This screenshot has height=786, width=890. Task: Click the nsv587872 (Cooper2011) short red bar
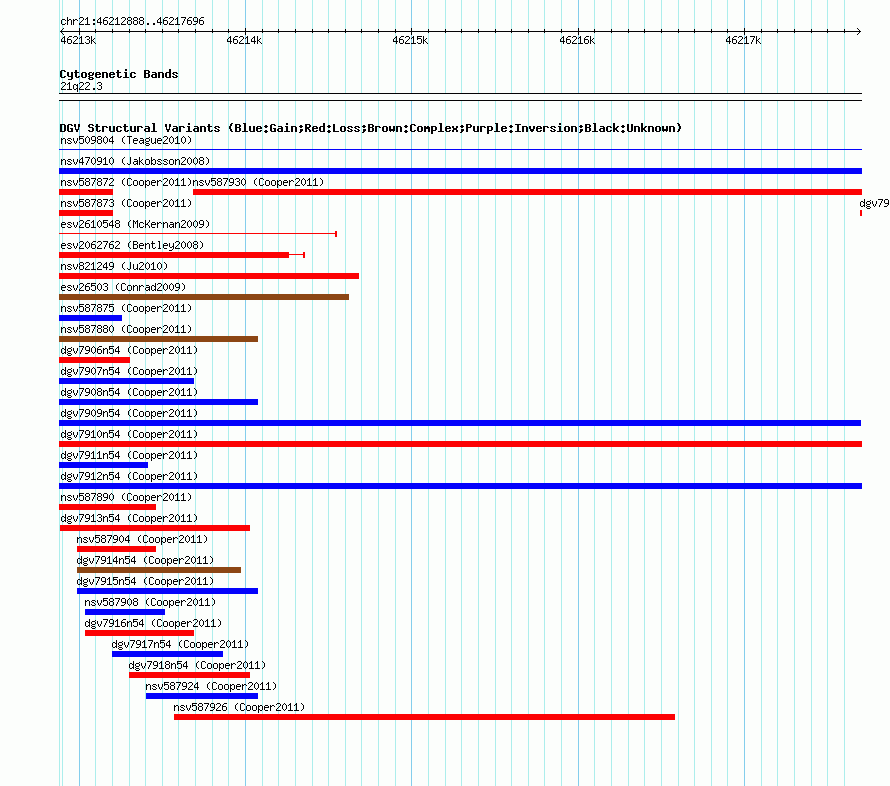86,192
